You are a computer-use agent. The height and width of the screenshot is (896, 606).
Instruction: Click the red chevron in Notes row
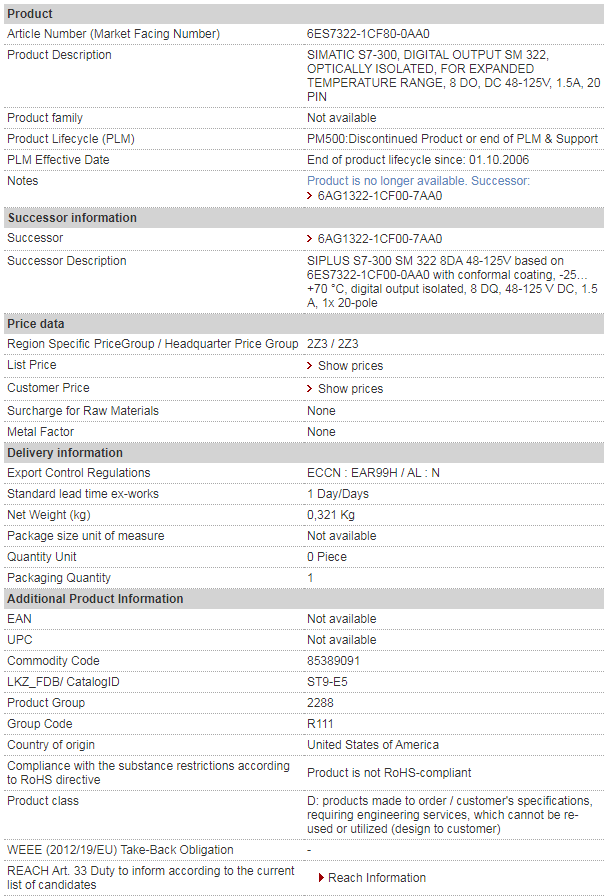click(x=310, y=195)
